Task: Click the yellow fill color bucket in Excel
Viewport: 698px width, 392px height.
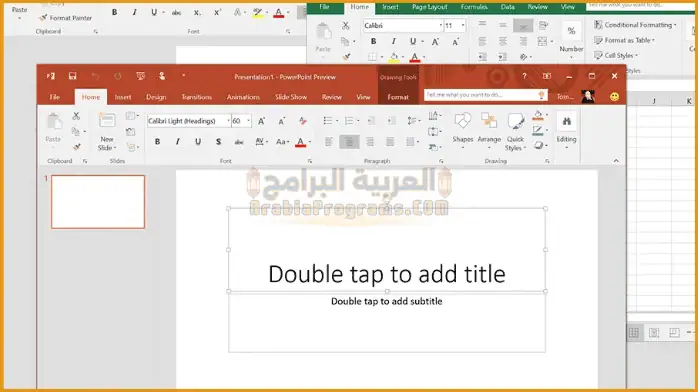Action: [394, 57]
